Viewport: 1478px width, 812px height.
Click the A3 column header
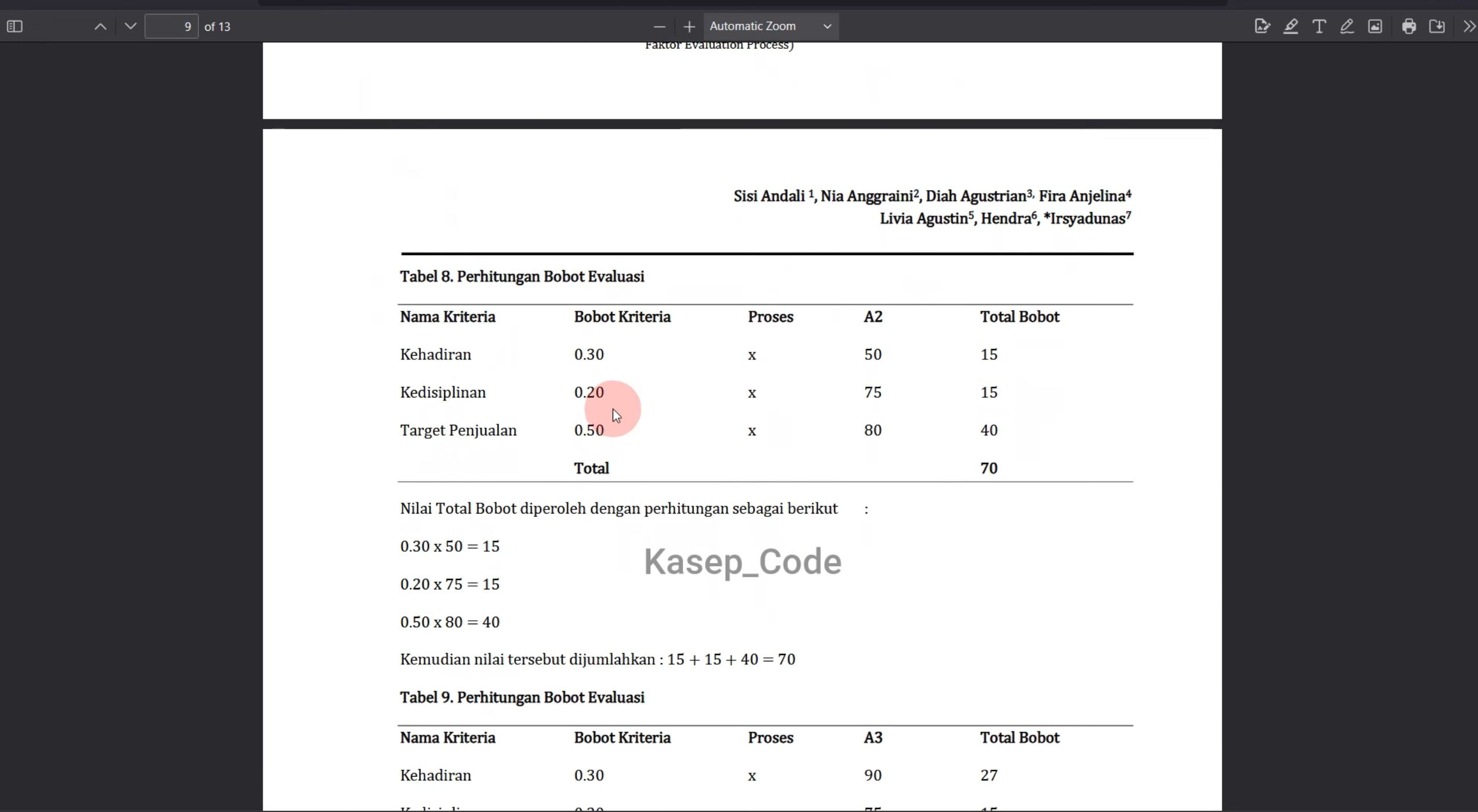pyautogui.click(x=873, y=738)
